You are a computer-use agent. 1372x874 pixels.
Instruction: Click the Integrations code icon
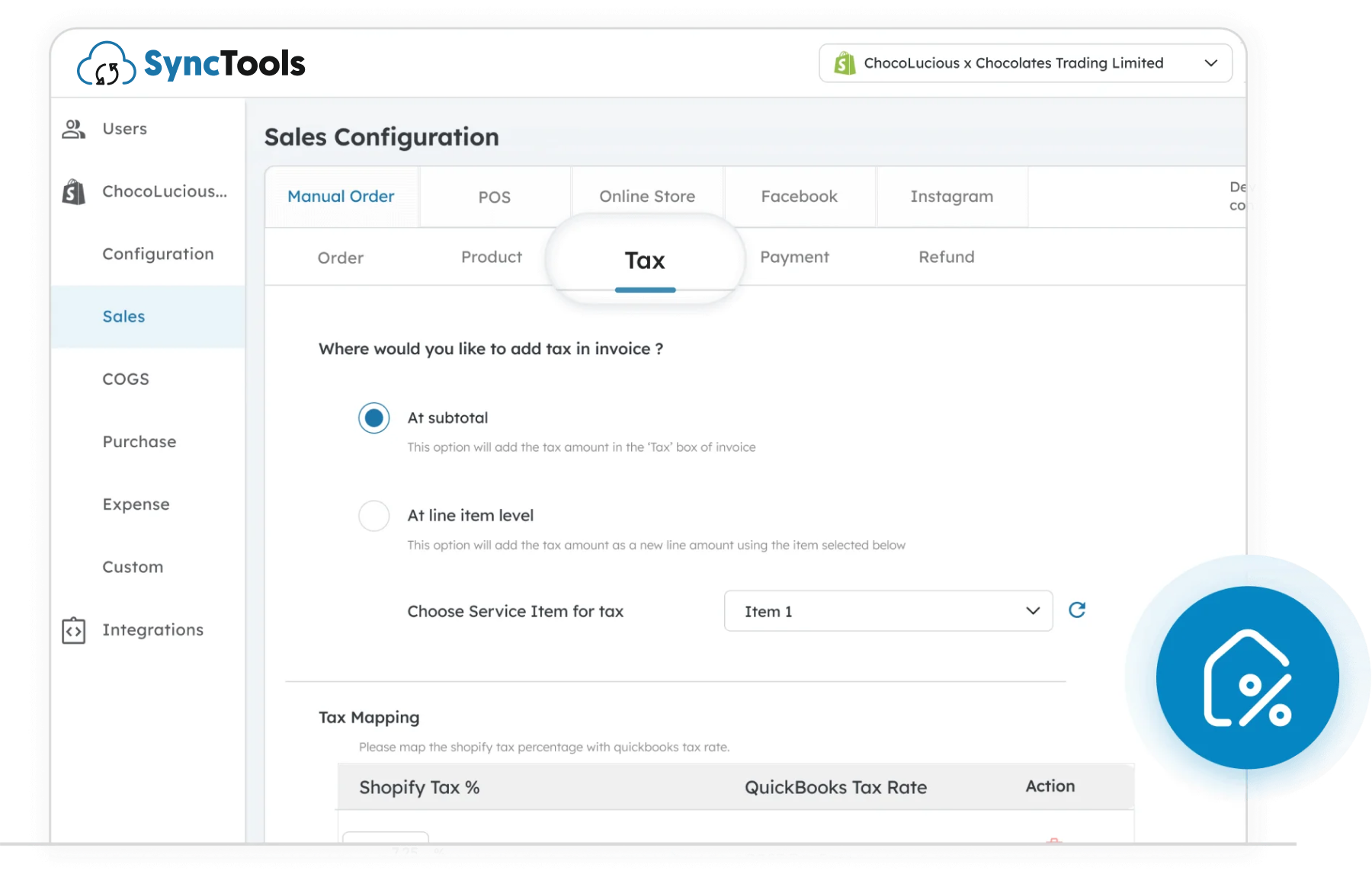pos(73,630)
